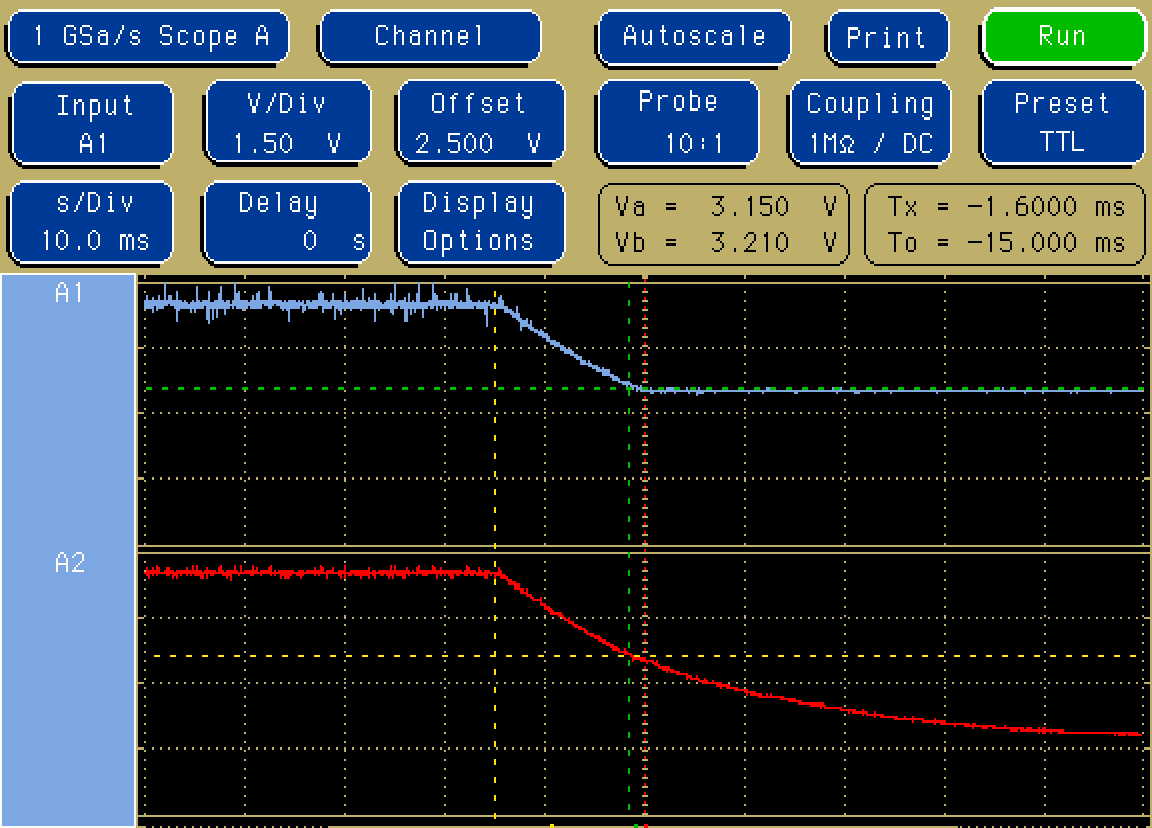The height and width of the screenshot is (828, 1152).
Task: Select the Delay 0 s field
Action: click(287, 223)
